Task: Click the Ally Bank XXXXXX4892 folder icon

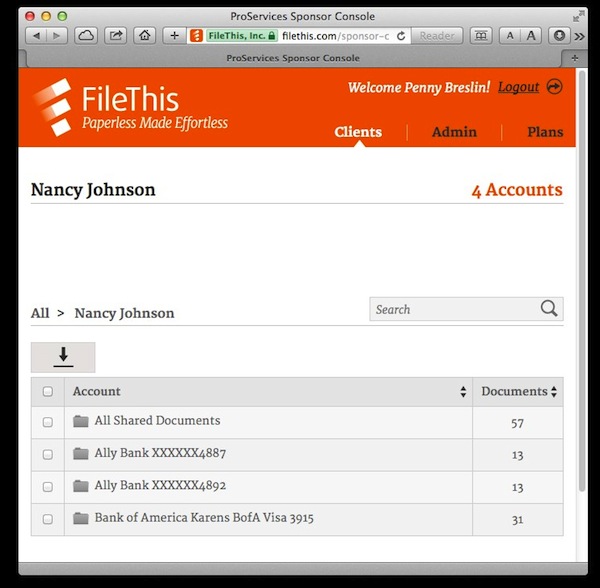Action: (x=81, y=486)
